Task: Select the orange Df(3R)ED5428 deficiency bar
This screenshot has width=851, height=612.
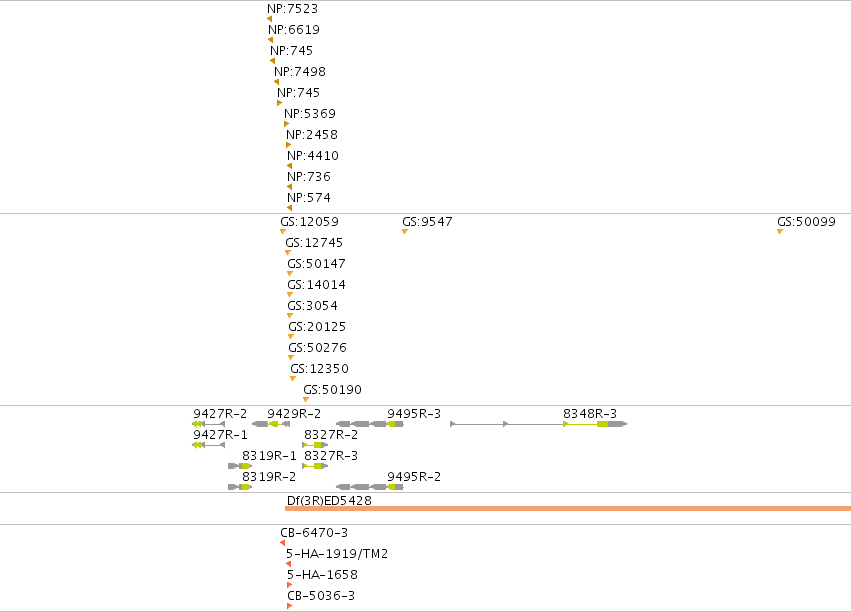Action: tap(568, 508)
